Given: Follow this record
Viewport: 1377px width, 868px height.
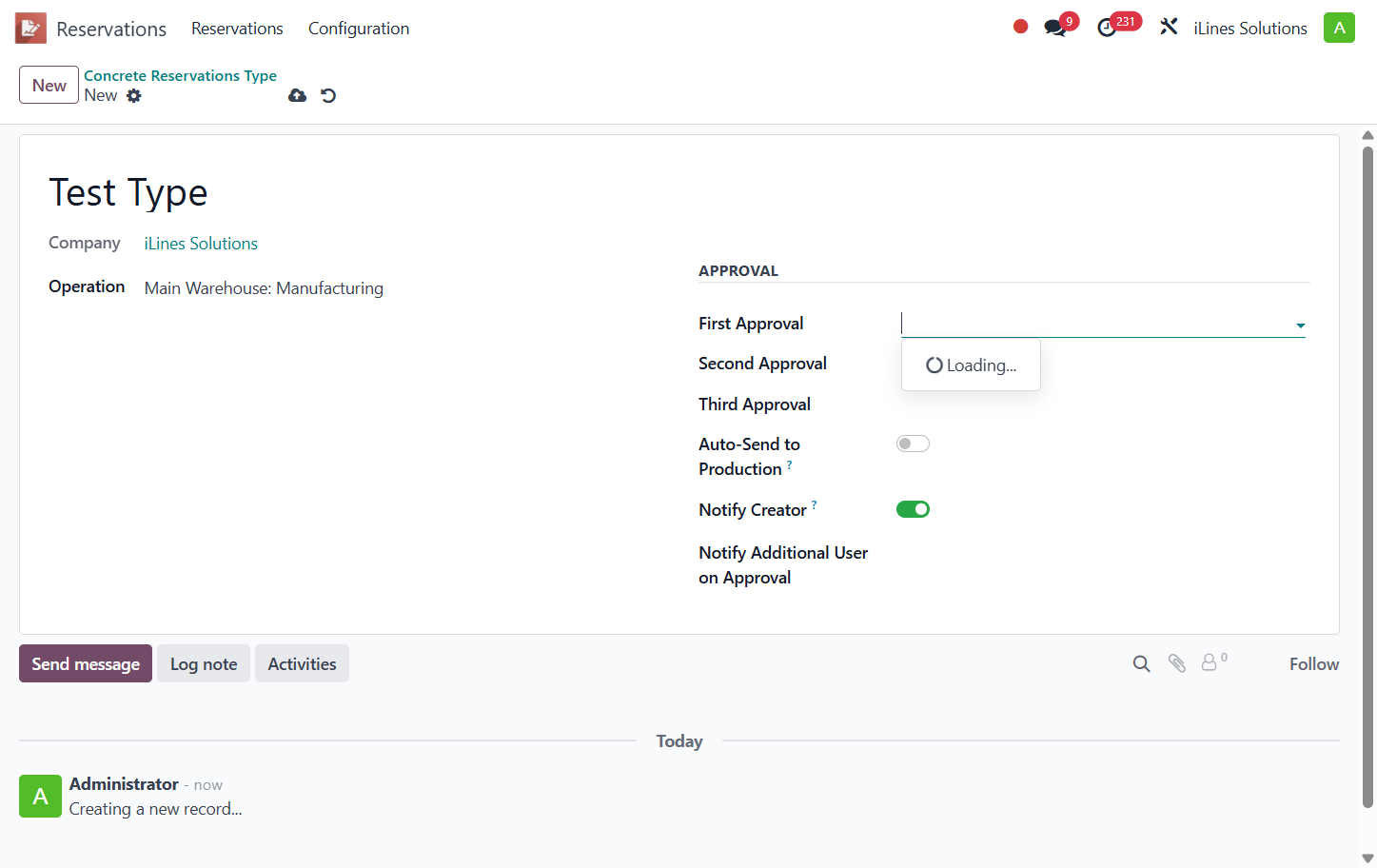Looking at the screenshot, I should pyautogui.click(x=1314, y=663).
